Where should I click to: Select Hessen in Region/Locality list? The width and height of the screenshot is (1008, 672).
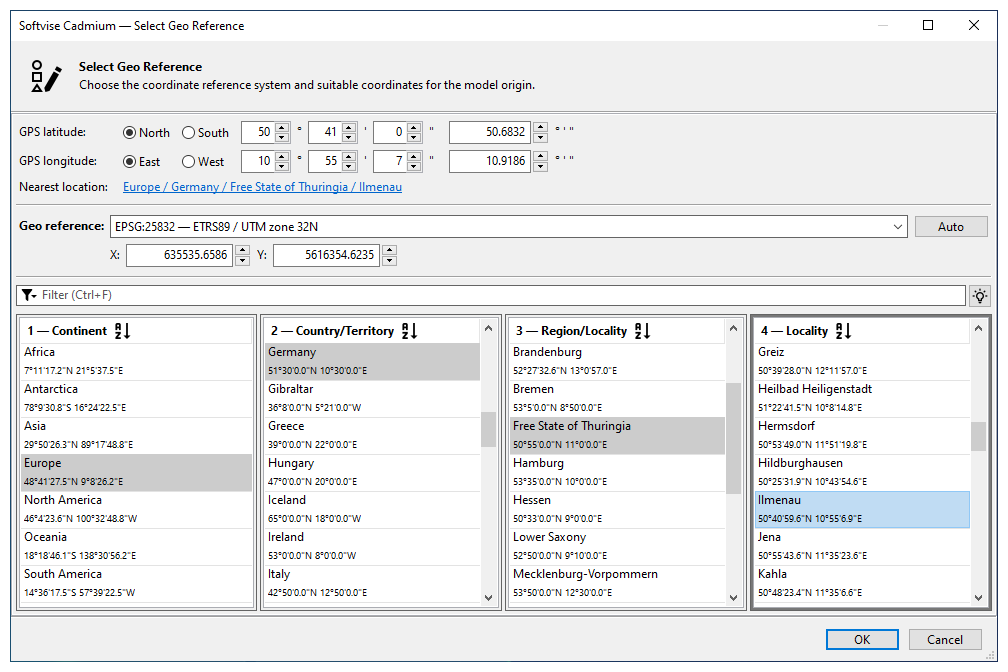click(x=618, y=509)
